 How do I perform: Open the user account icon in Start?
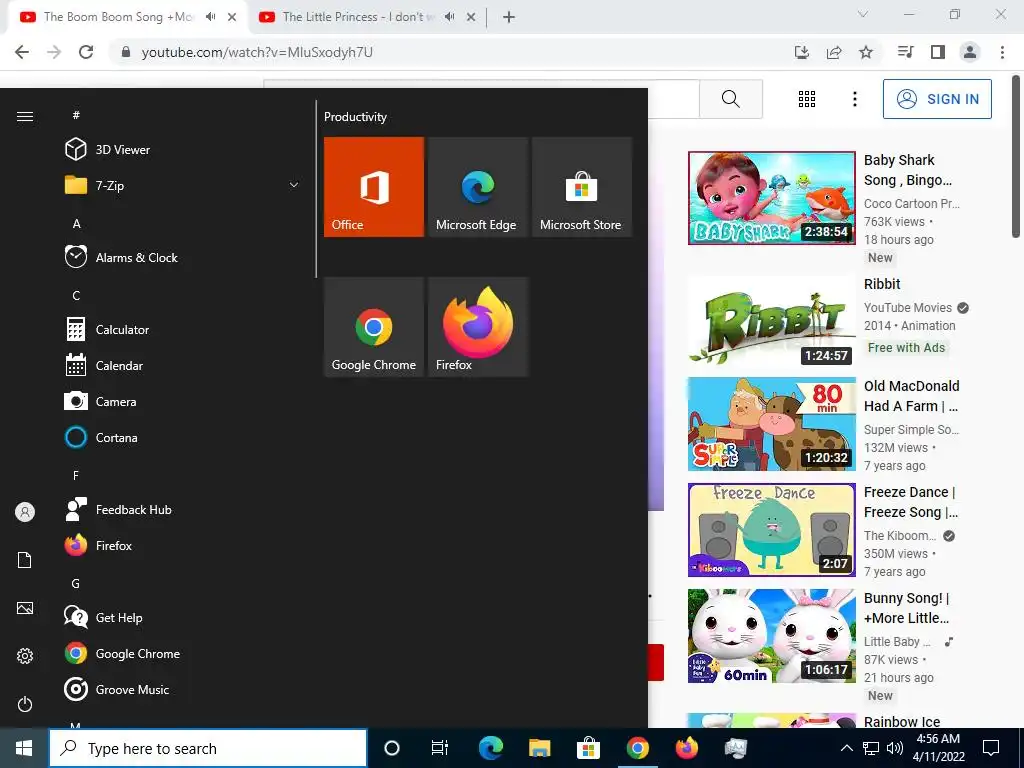25,512
